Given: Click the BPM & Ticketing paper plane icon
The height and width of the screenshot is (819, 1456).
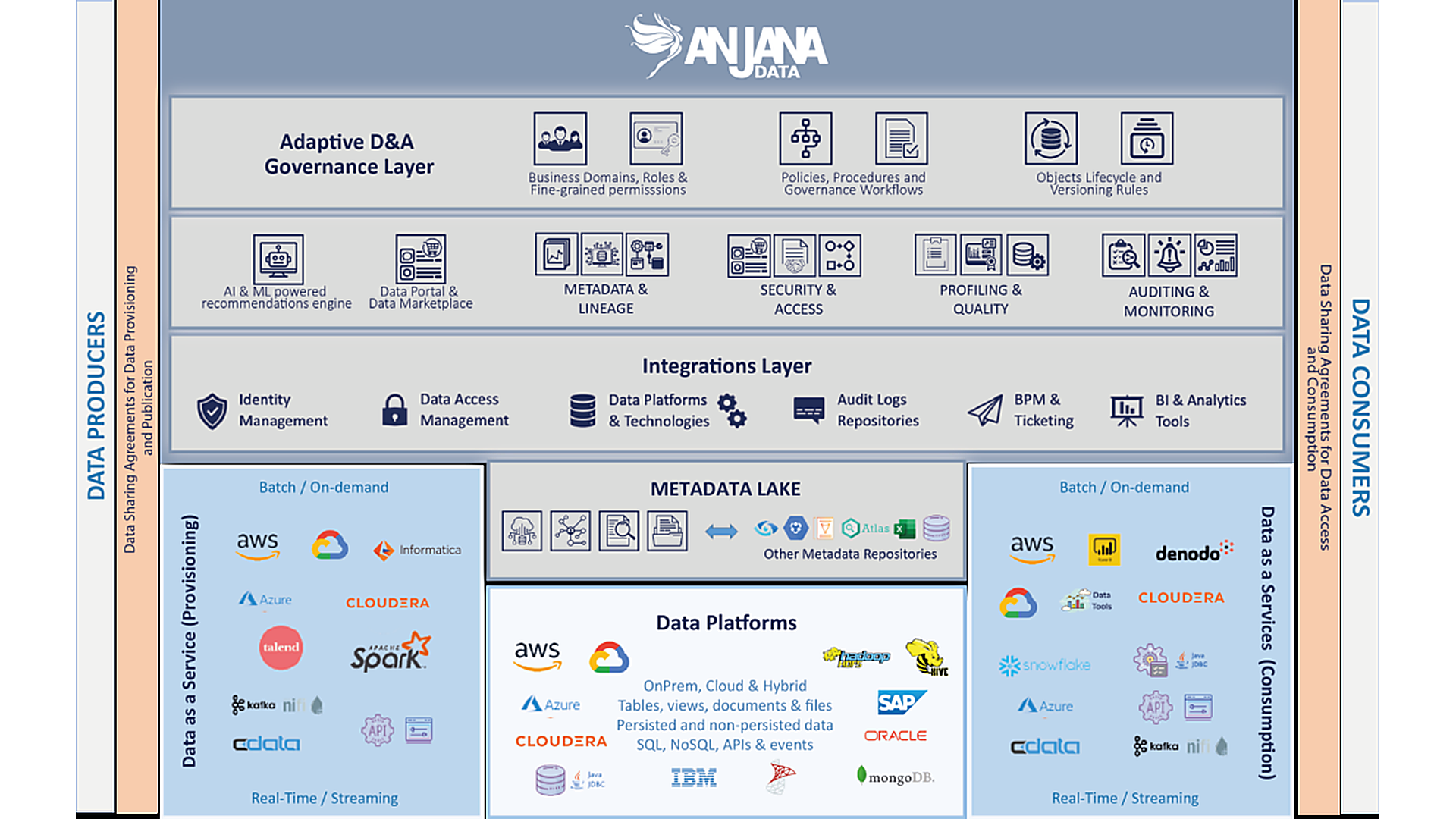Looking at the screenshot, I should tap(985, 410).
